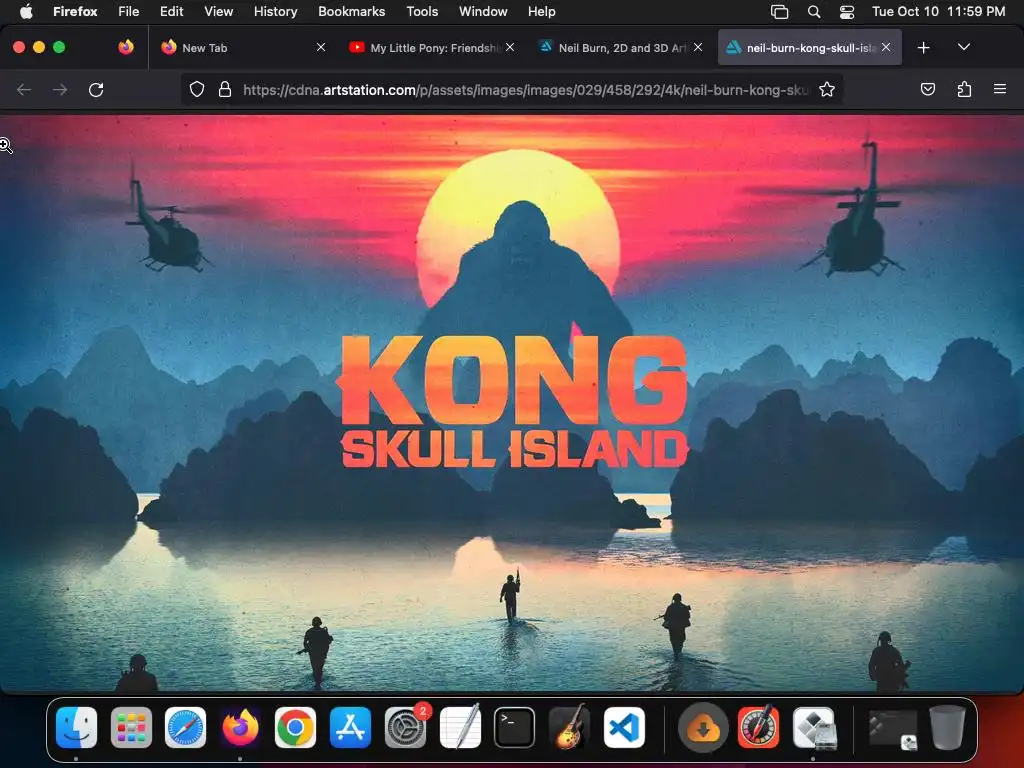
Task: Show site security padlock info
Action: point(225,89)
